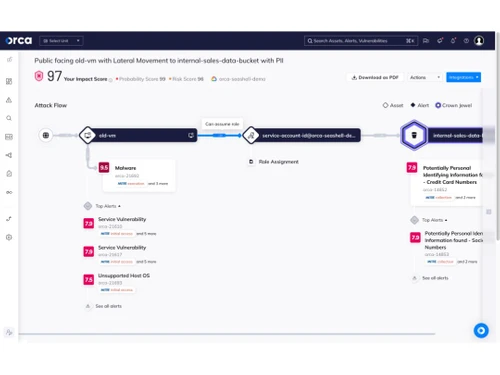This screenshot has height=375, width=500.
Task: Open Service Vulnerability alert orca-21637
Action: click(122, 255)
